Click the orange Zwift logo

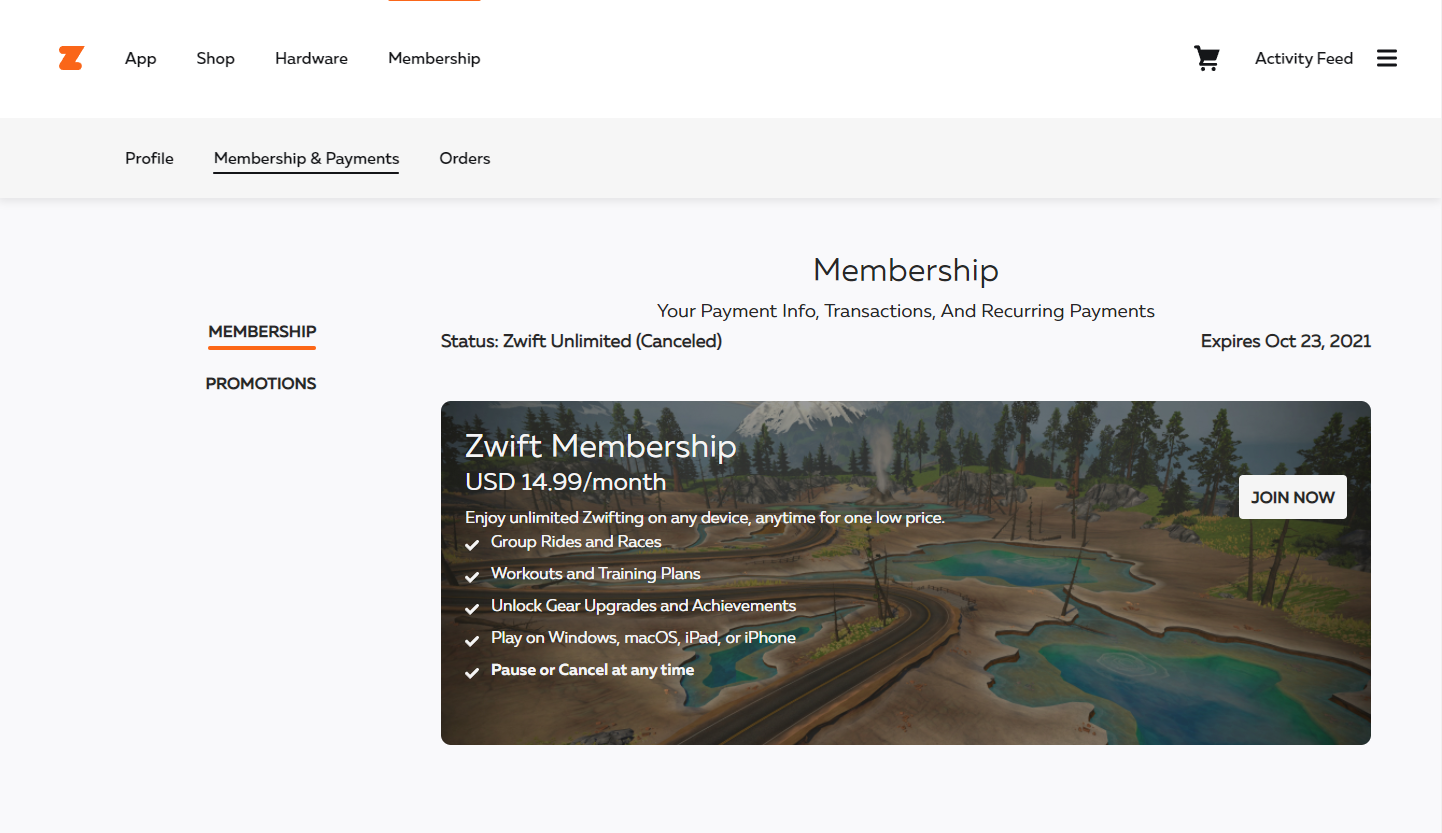coord(70,58)
